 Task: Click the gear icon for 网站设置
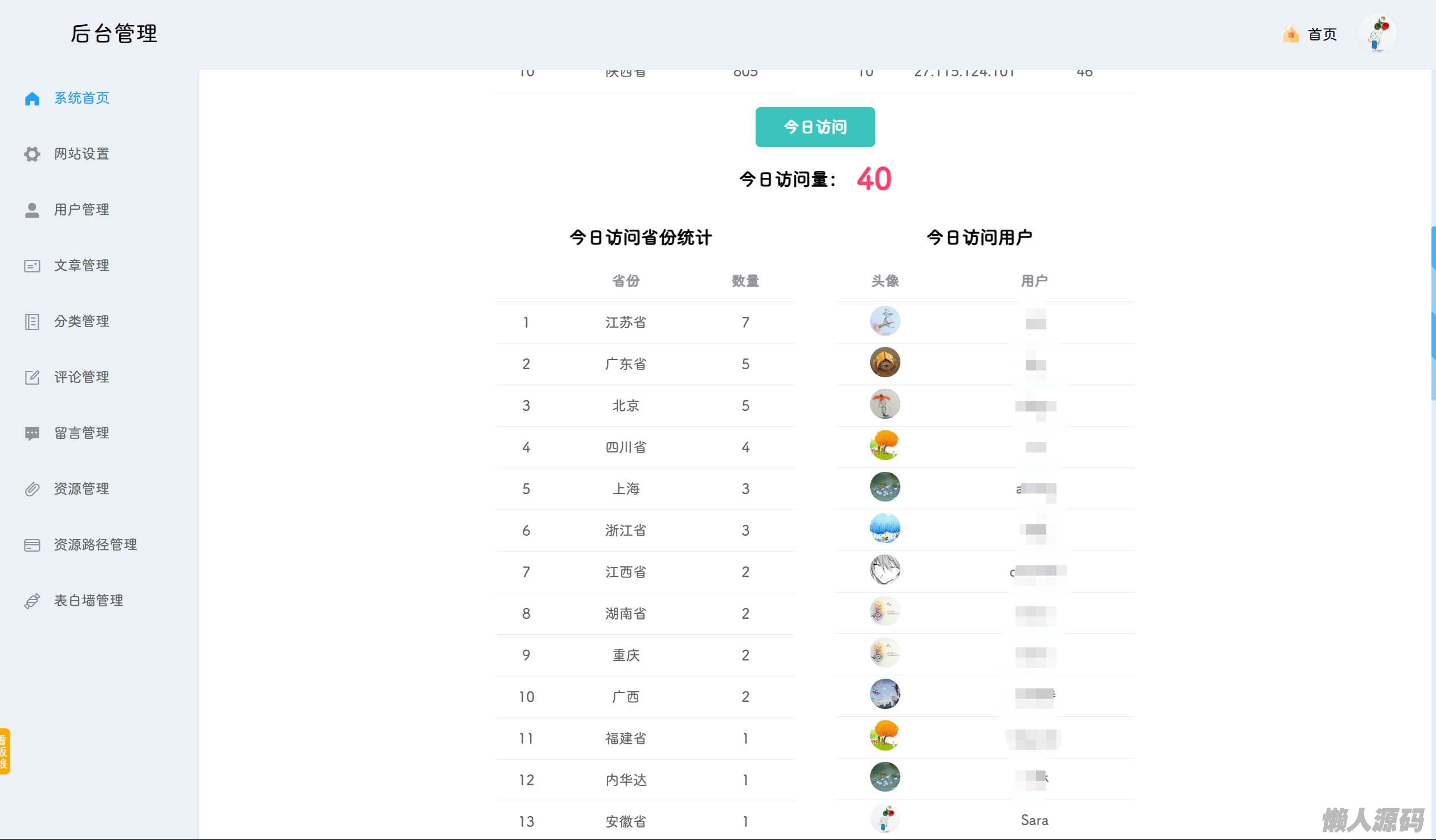(32, 154)
